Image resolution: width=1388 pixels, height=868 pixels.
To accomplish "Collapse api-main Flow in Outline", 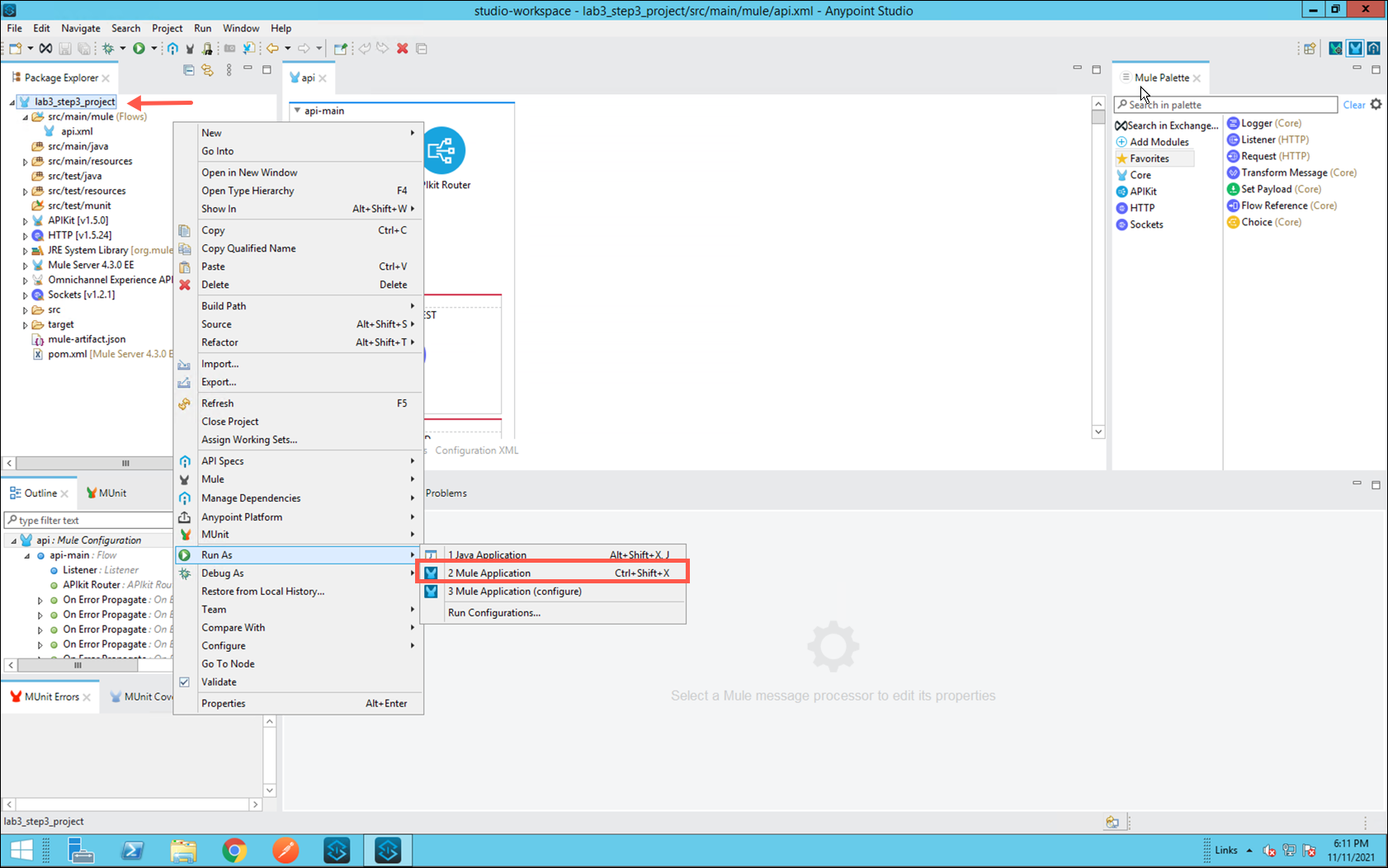I will coord(26,556).
